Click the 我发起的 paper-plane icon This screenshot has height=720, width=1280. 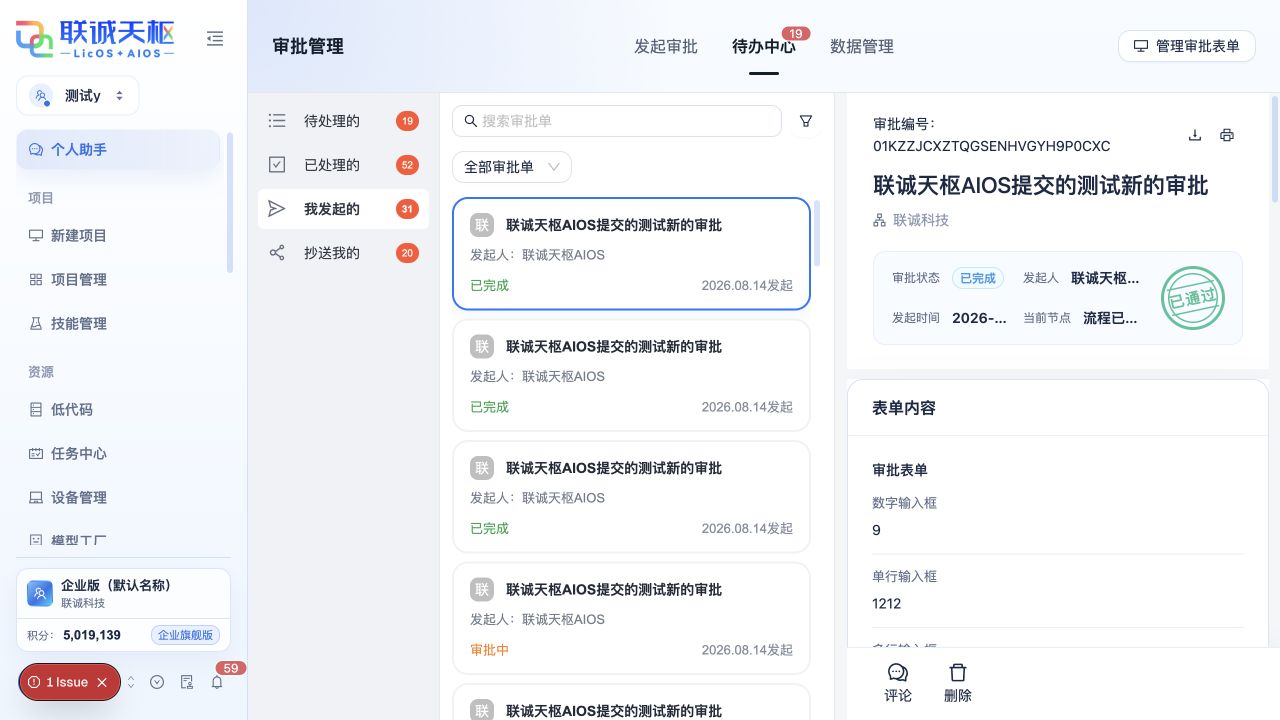[x=277, y=209]
